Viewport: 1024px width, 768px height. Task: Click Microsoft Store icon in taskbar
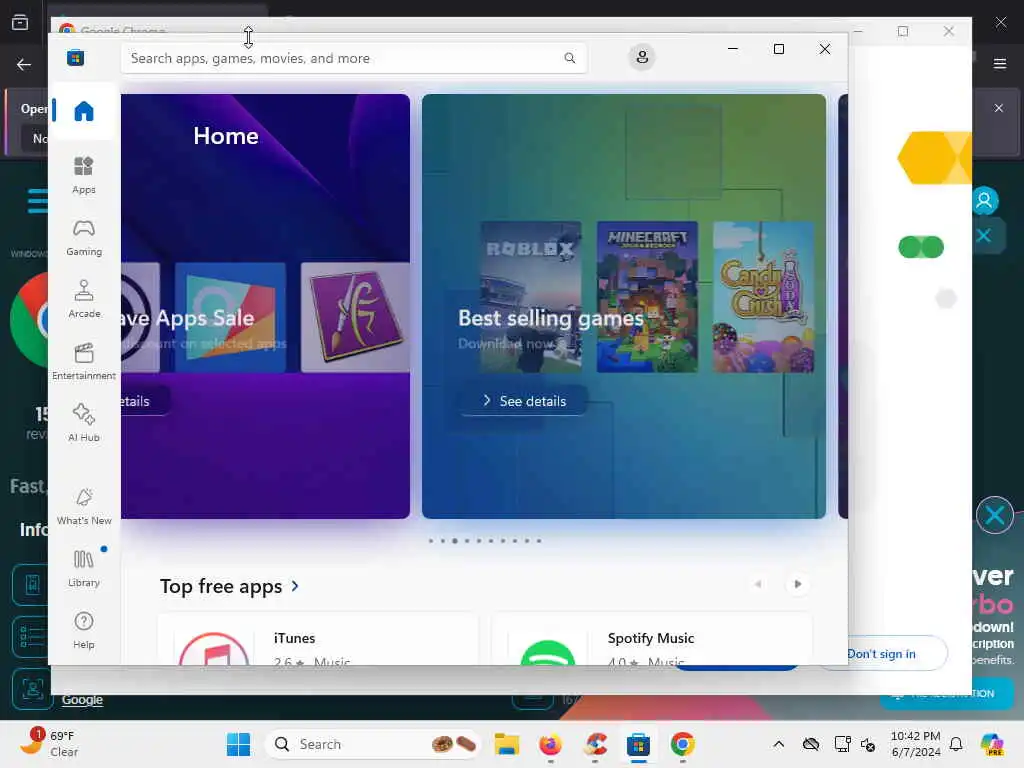[638, 744]
